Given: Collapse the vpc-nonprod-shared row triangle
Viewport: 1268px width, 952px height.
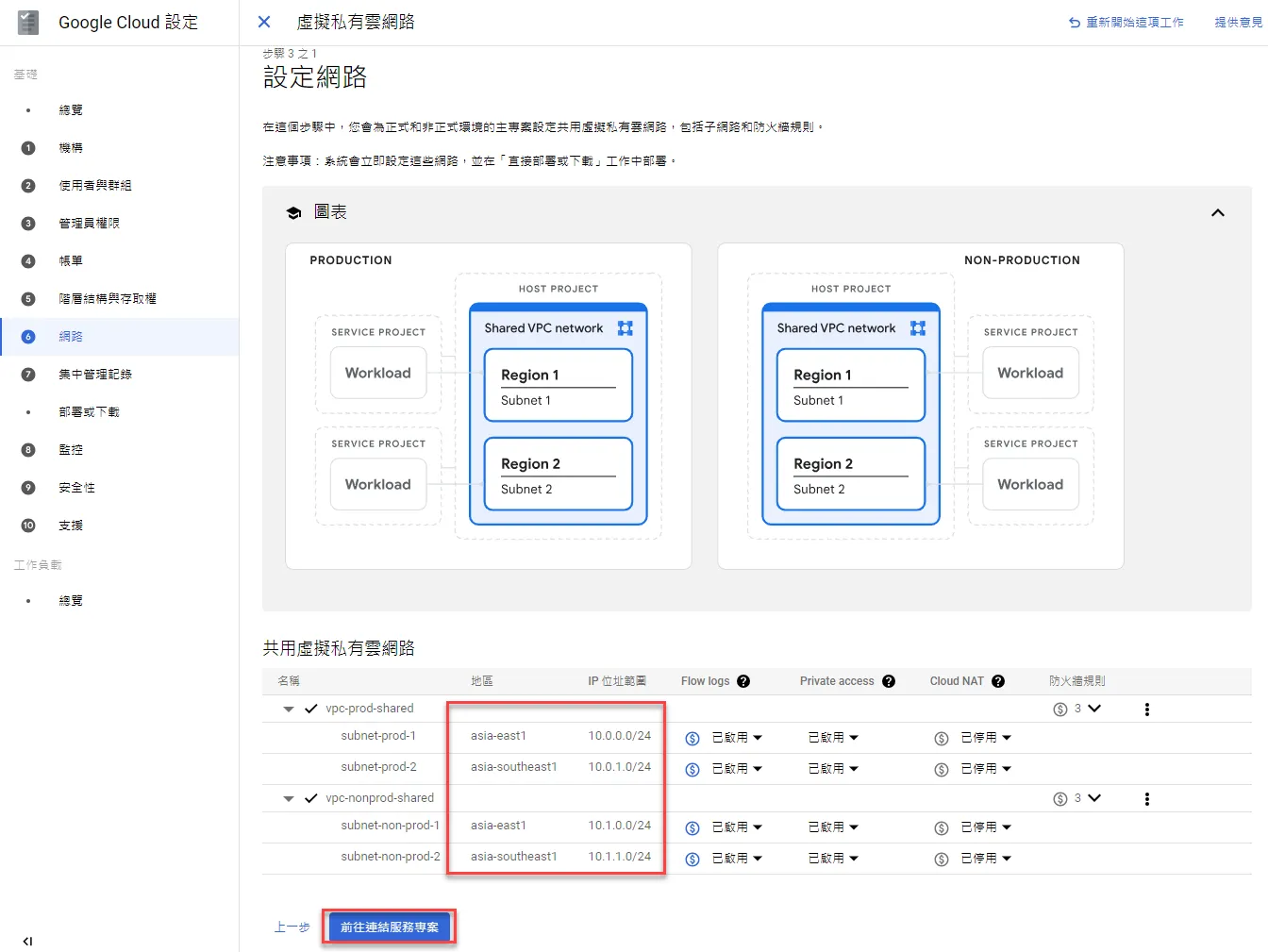Looking at the screenshot, I should pyautogui.click(x=289, y=798).
